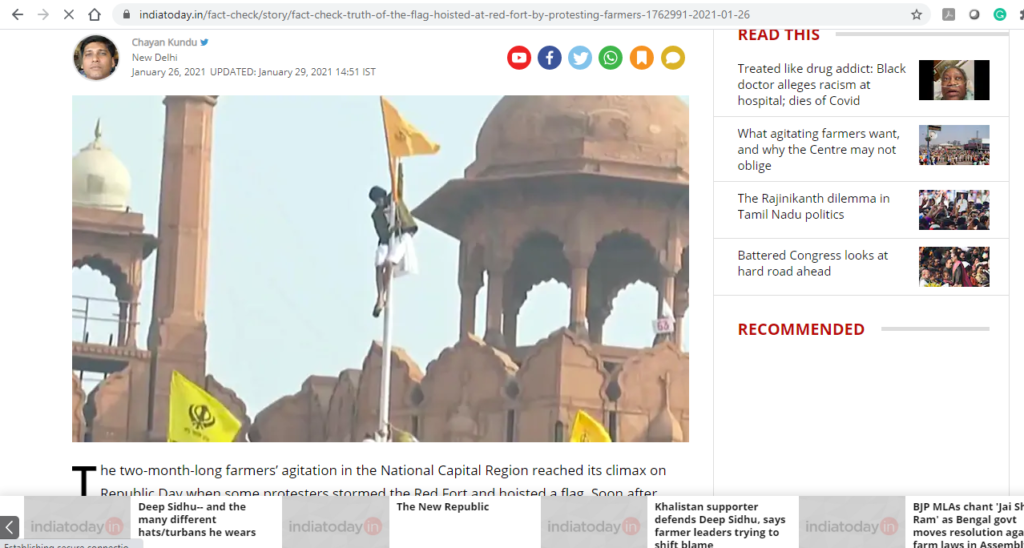Screen dimensions: 1024x548
Task: Open 'The New Republic' bottom story
Action: 442,507
